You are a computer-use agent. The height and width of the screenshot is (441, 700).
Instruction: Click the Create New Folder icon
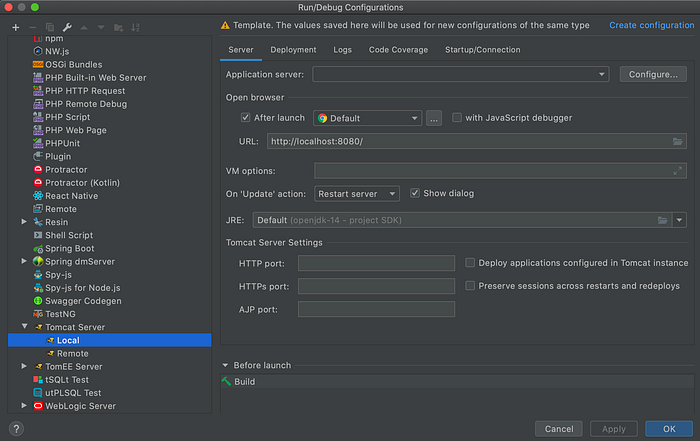(x=118, y=28)
